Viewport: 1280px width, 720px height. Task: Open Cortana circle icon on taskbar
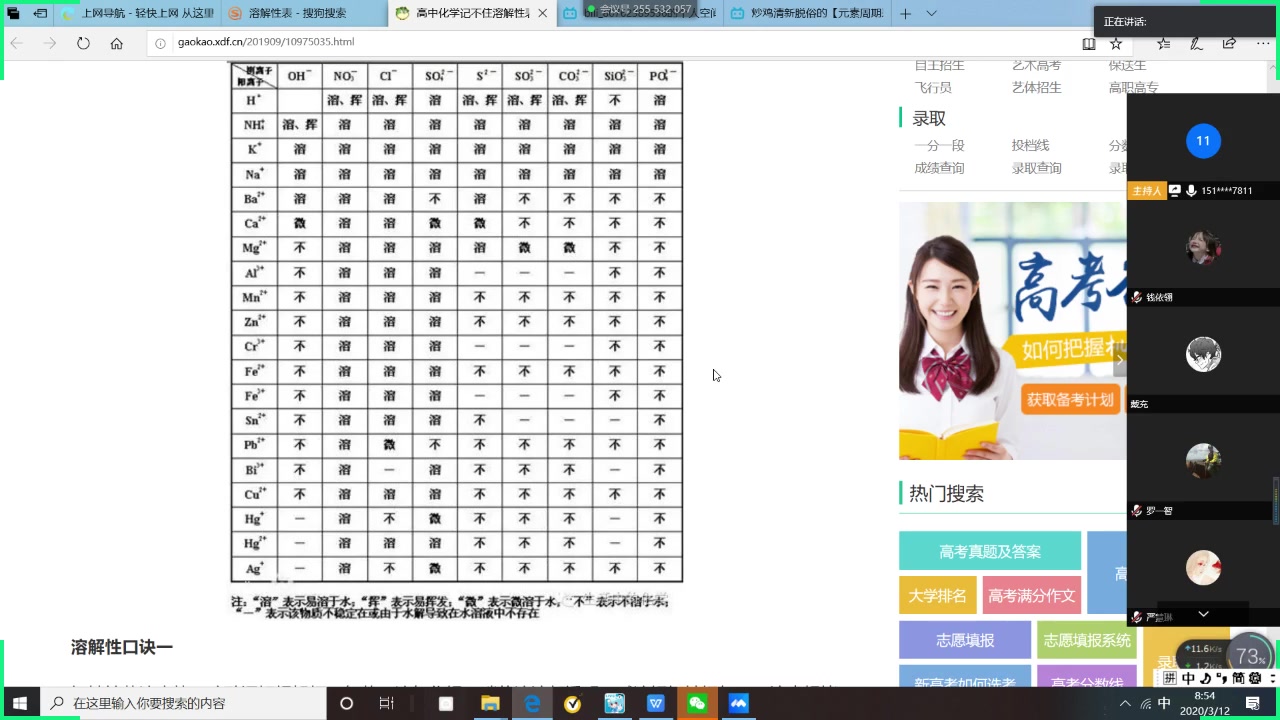point(346,704)
